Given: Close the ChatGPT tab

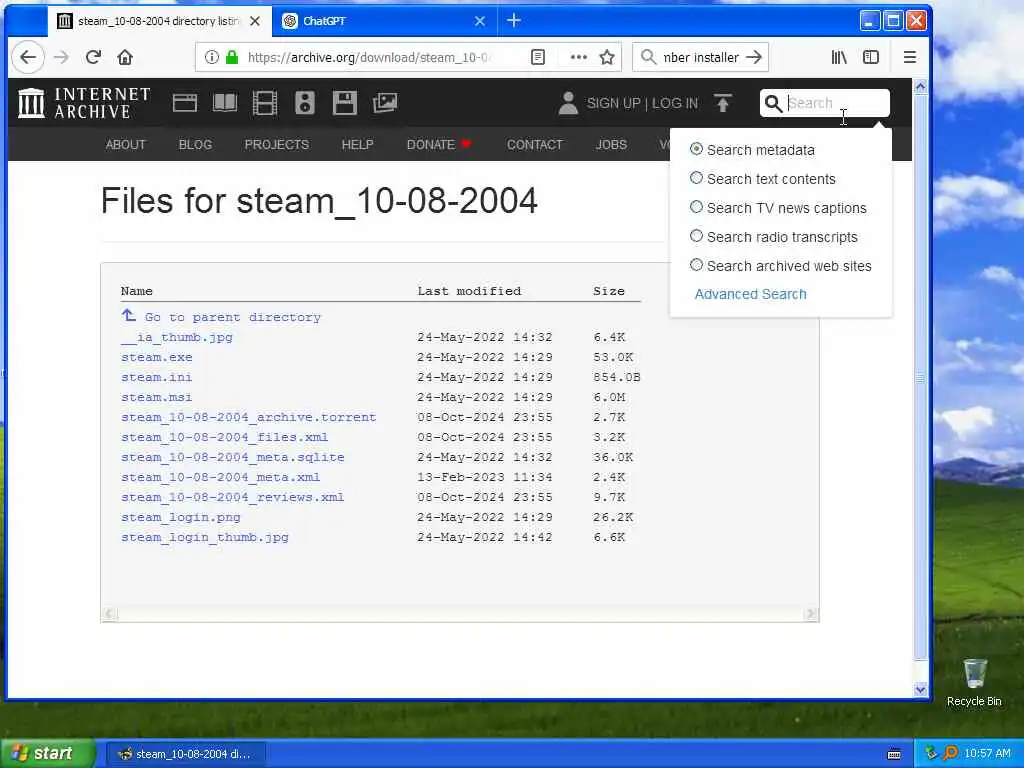Looking at the screenshot, I should 479,21.
